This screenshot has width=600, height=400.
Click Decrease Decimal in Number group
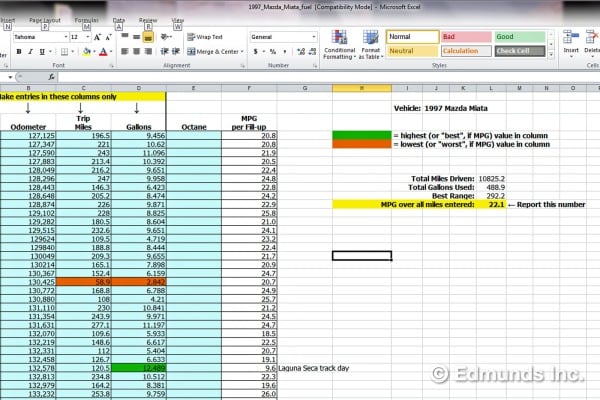click(312, 51)
